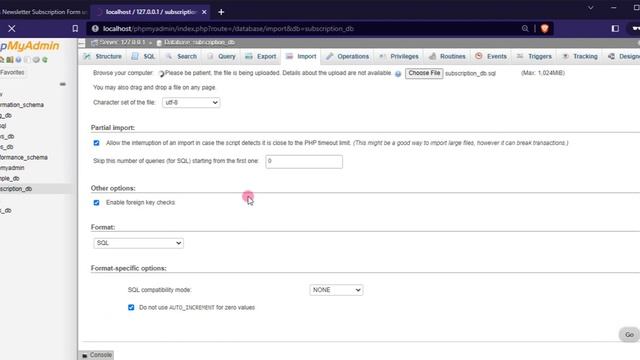Viewport: 640px width, 360px height.
Task: Click the skip queries number input field
Action: pos(304,162)
